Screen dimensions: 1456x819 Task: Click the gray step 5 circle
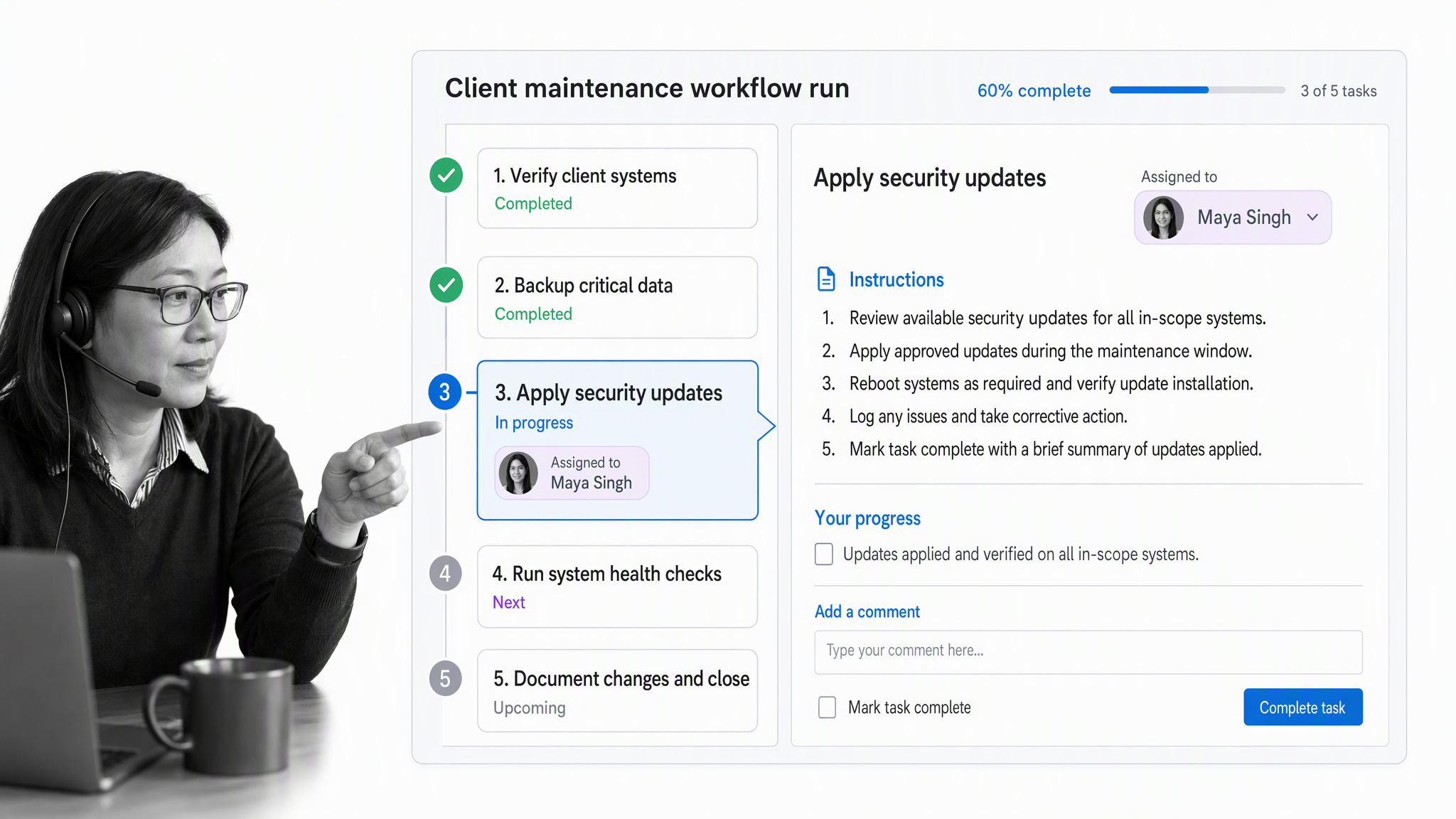(x=445, y=678)
